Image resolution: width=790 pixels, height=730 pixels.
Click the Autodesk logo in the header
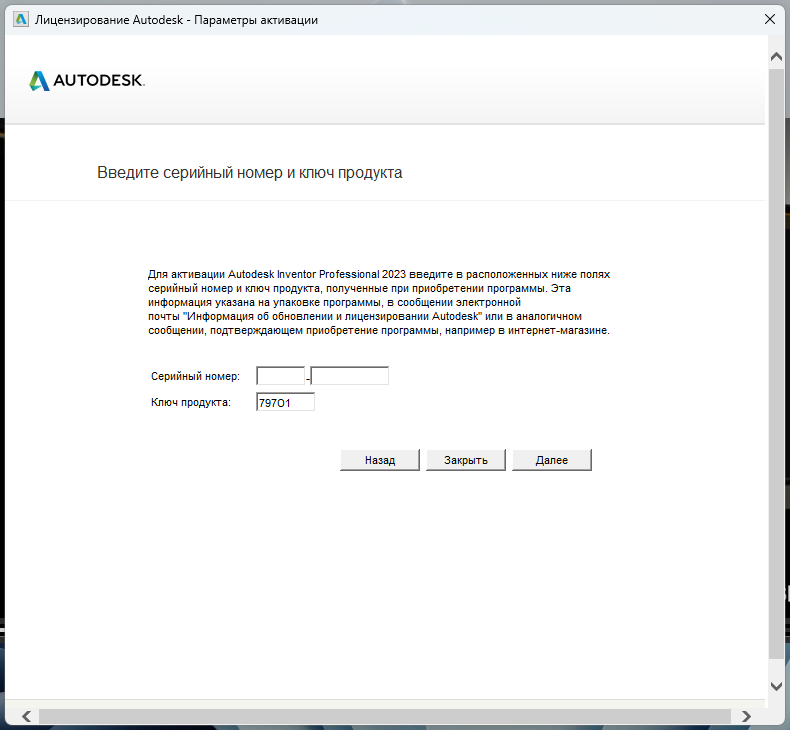[87, 81]
